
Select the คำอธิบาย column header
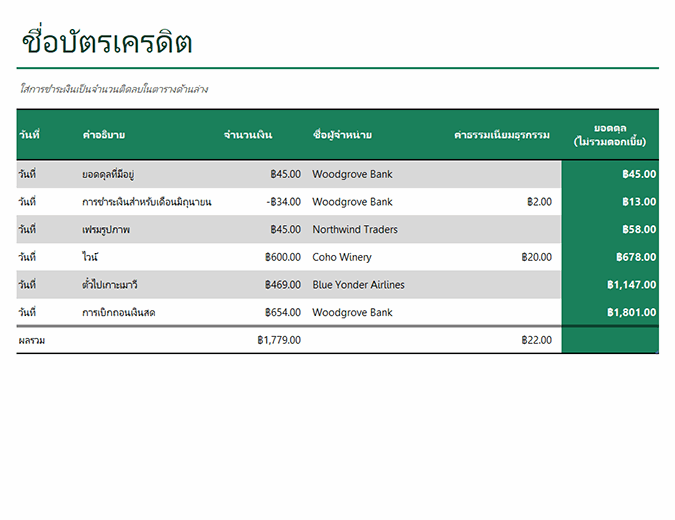pyautogui.click(x=103, y=135)
